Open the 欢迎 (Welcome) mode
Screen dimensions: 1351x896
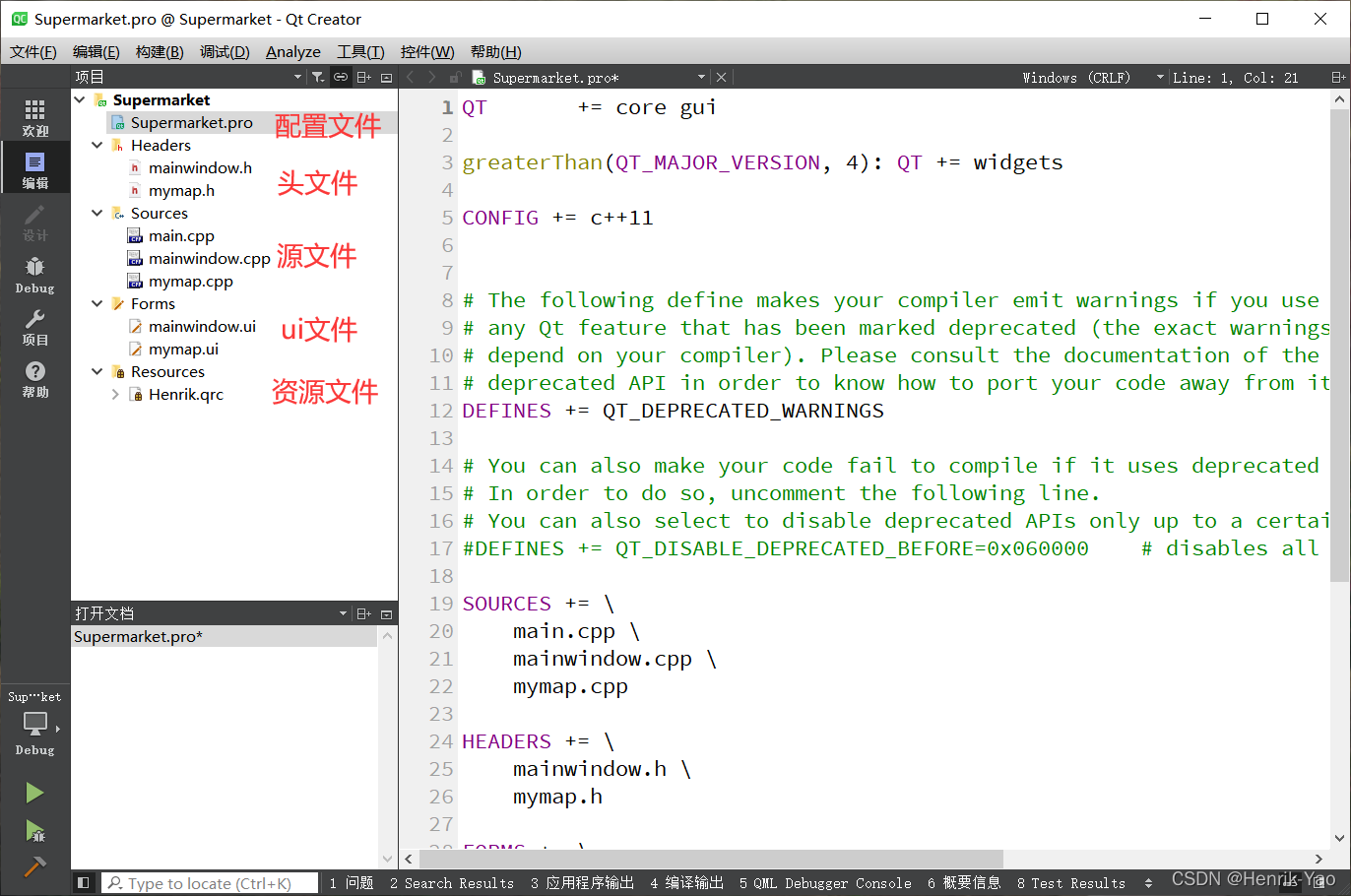pos(34,117)
